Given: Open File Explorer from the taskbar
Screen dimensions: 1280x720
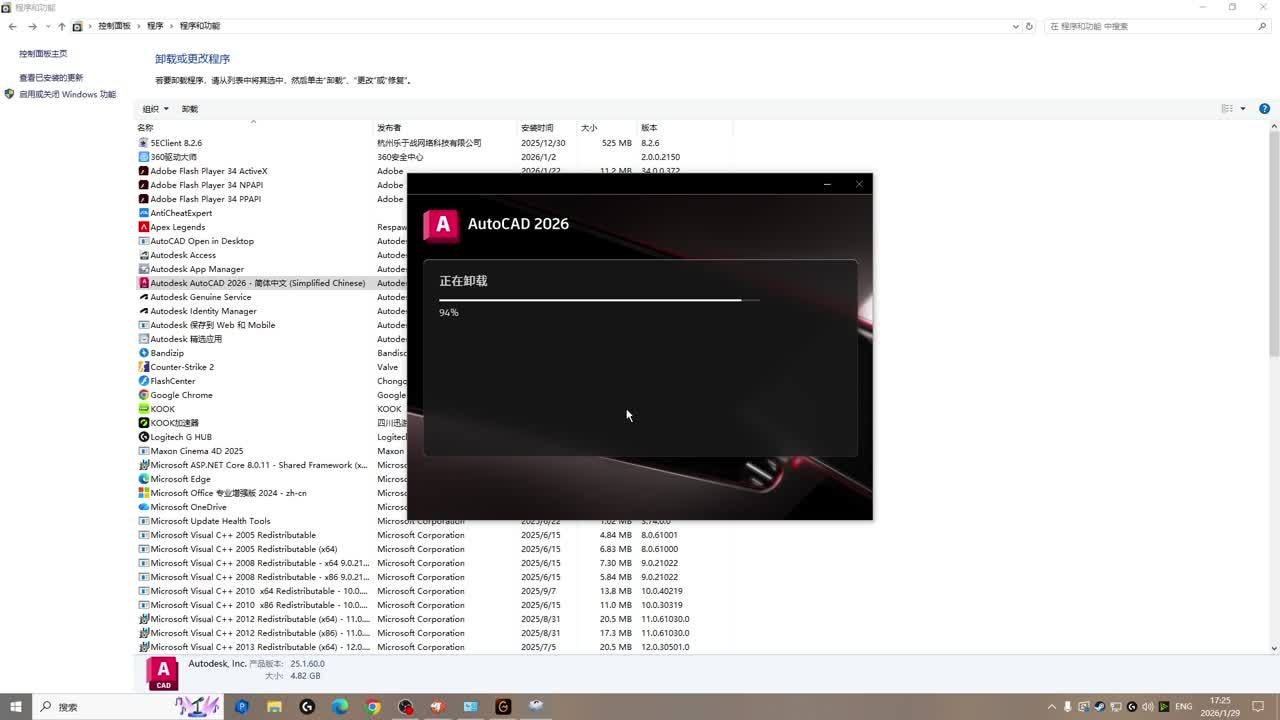Looking at the screenshot, I should [x=274, y=707].
